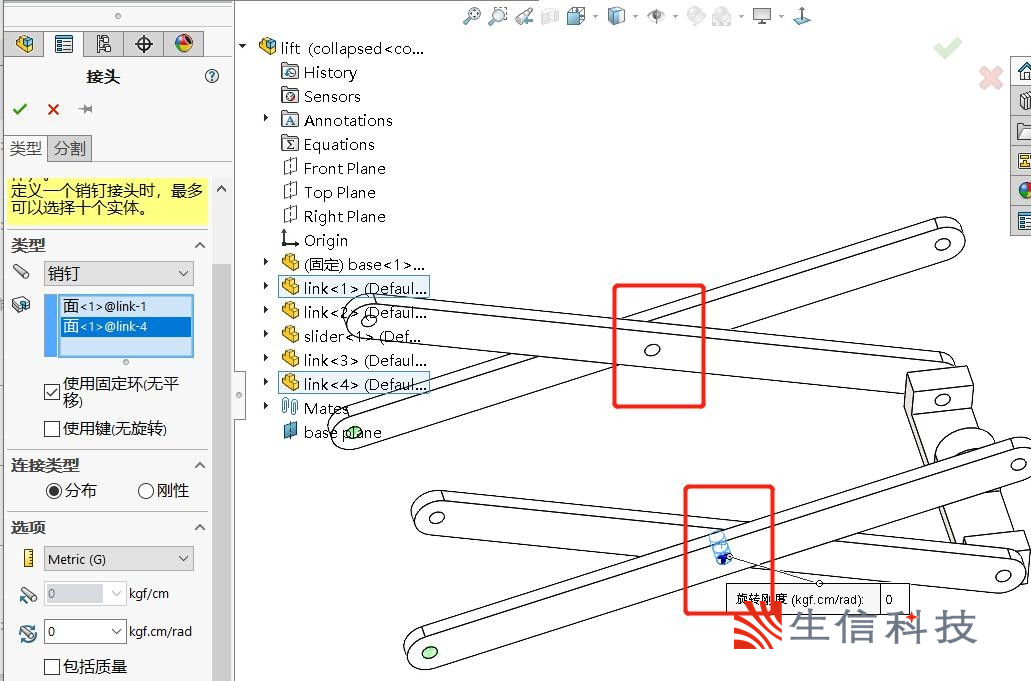Click the face selection icon beside list
This screenshot has height=681, width=1031.
click(x=21, y=304)
